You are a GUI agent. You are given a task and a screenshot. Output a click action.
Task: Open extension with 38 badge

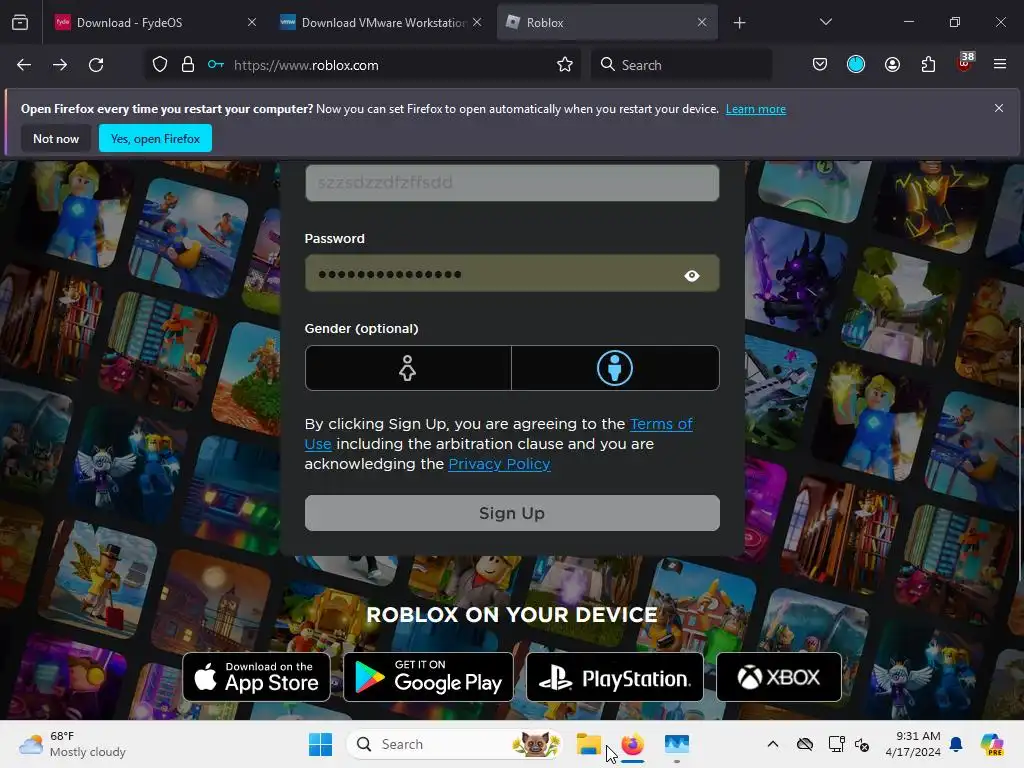click(x=965, y=63)
